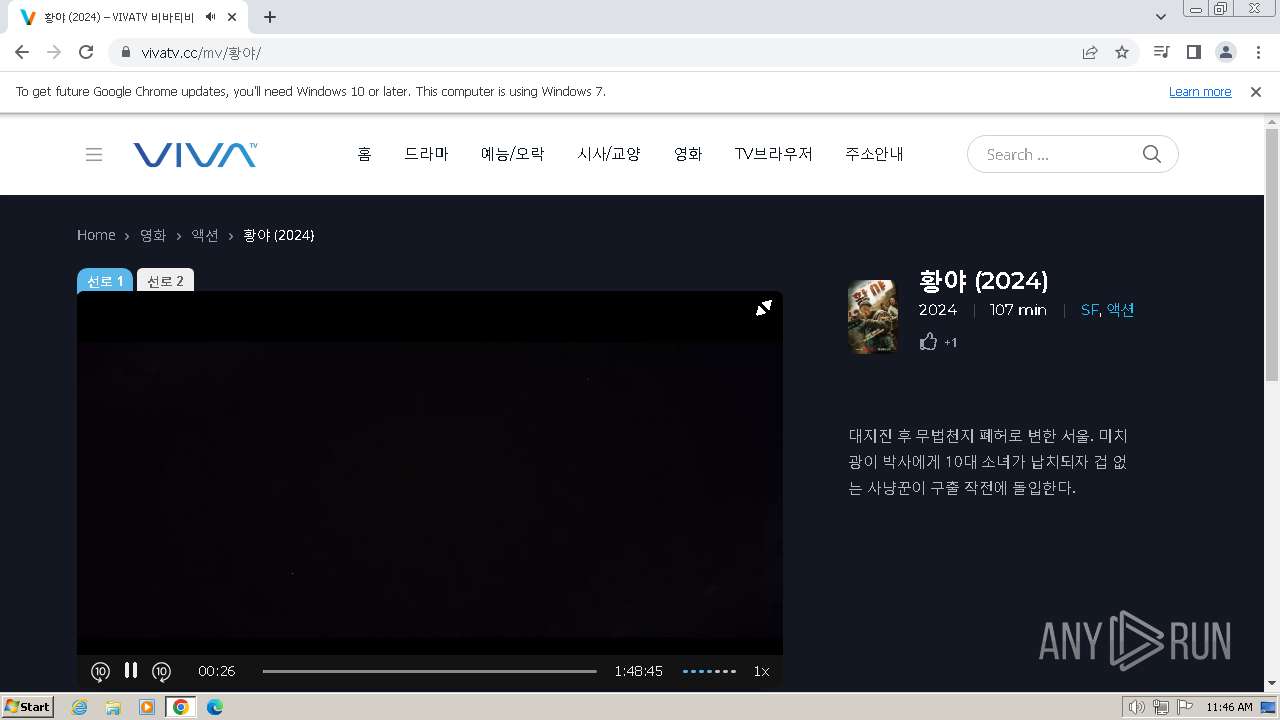
Task: Click the thumbs up like icon
Action: [928, 342]
